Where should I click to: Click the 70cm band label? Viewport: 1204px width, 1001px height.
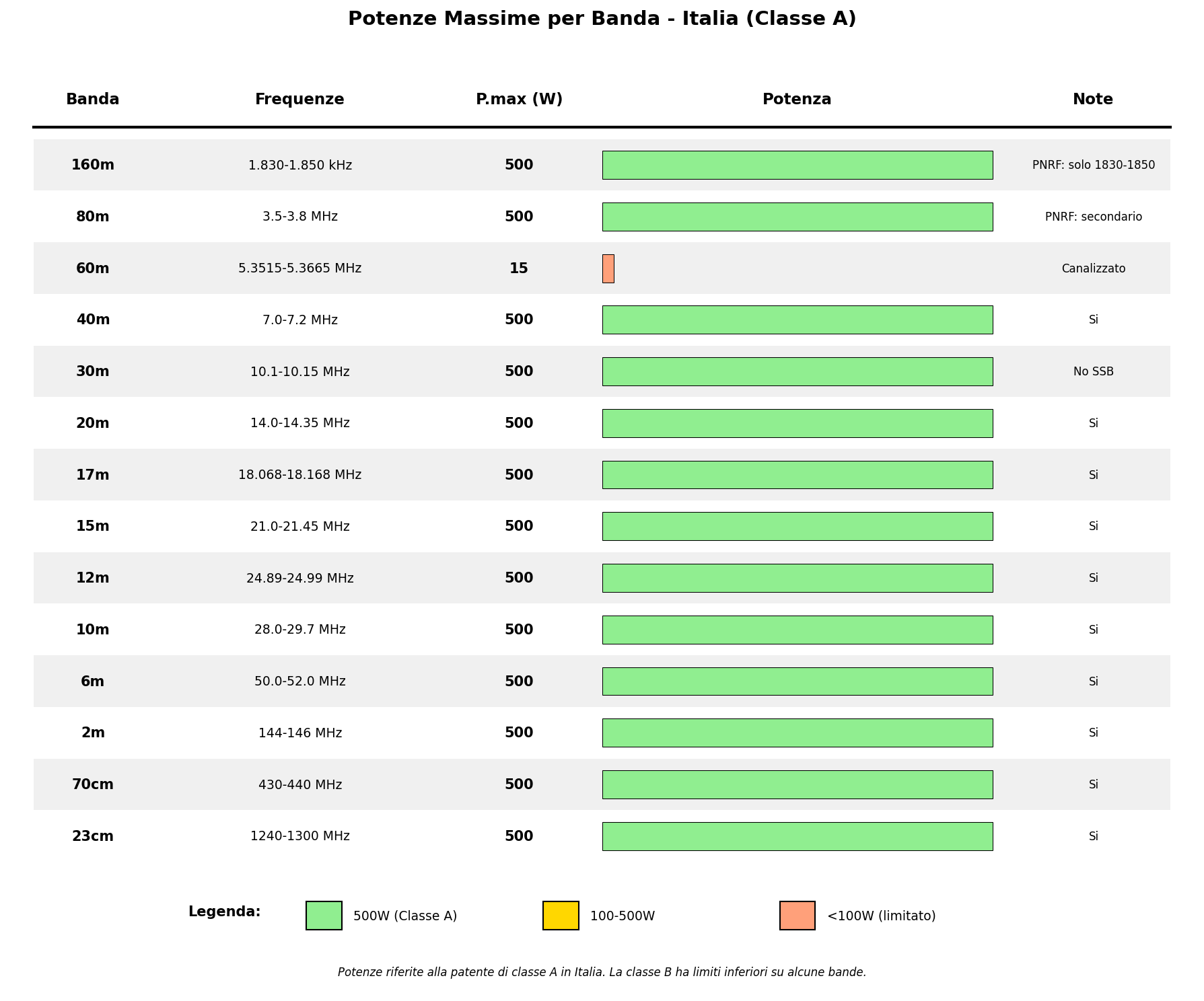click(x=93, y=784)
